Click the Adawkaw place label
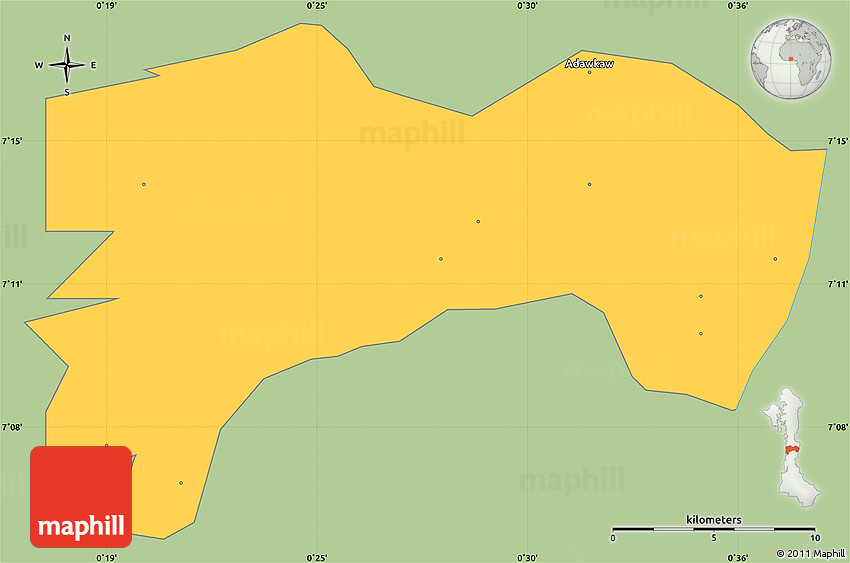Viewport: 850px width, 563px height. [x=589, y=63]
